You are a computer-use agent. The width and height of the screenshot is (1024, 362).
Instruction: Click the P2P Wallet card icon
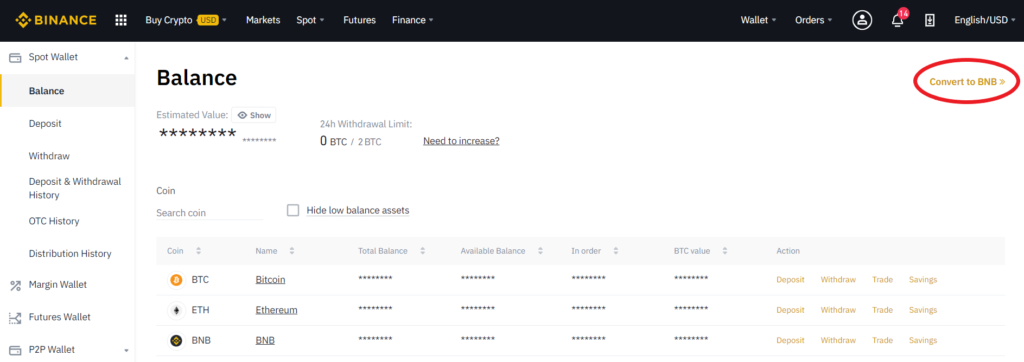14,350
